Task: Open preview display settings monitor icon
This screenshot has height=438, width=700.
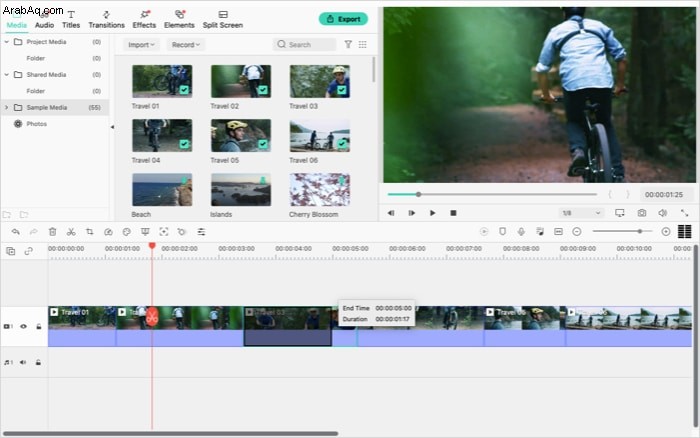Action: click(x=620, y=213)
